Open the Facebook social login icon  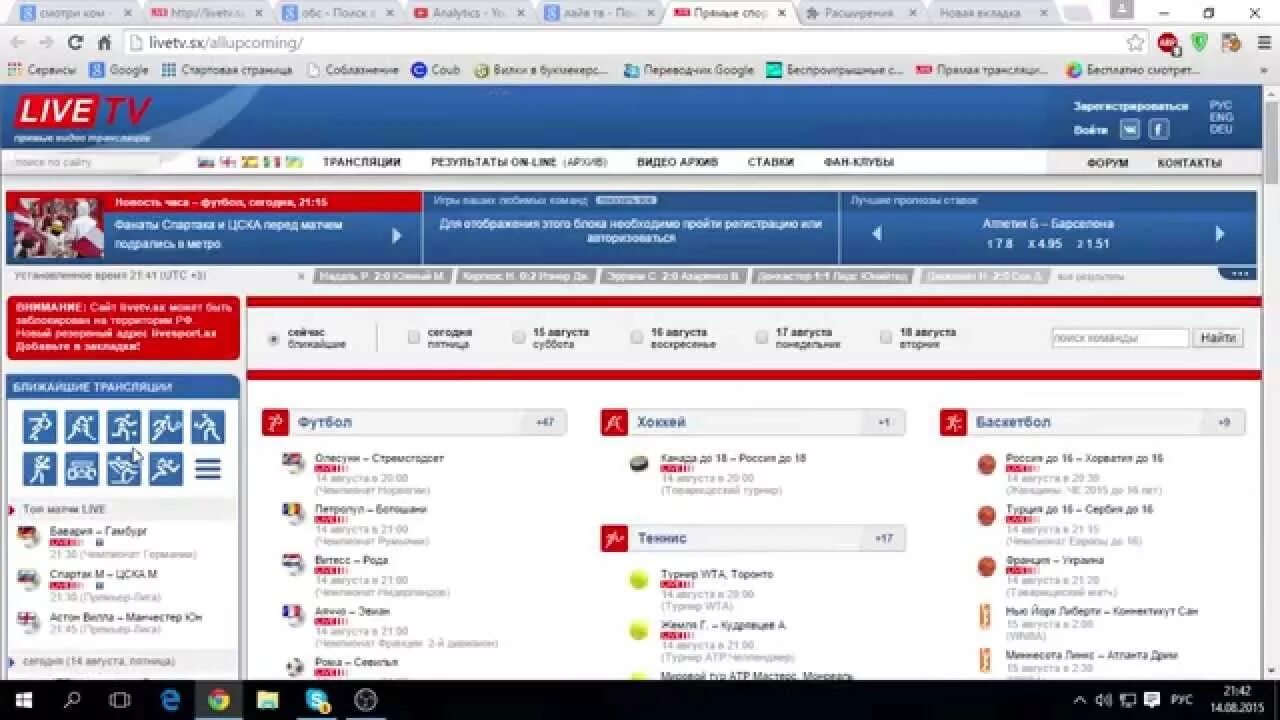click(x=1158, y=129)
